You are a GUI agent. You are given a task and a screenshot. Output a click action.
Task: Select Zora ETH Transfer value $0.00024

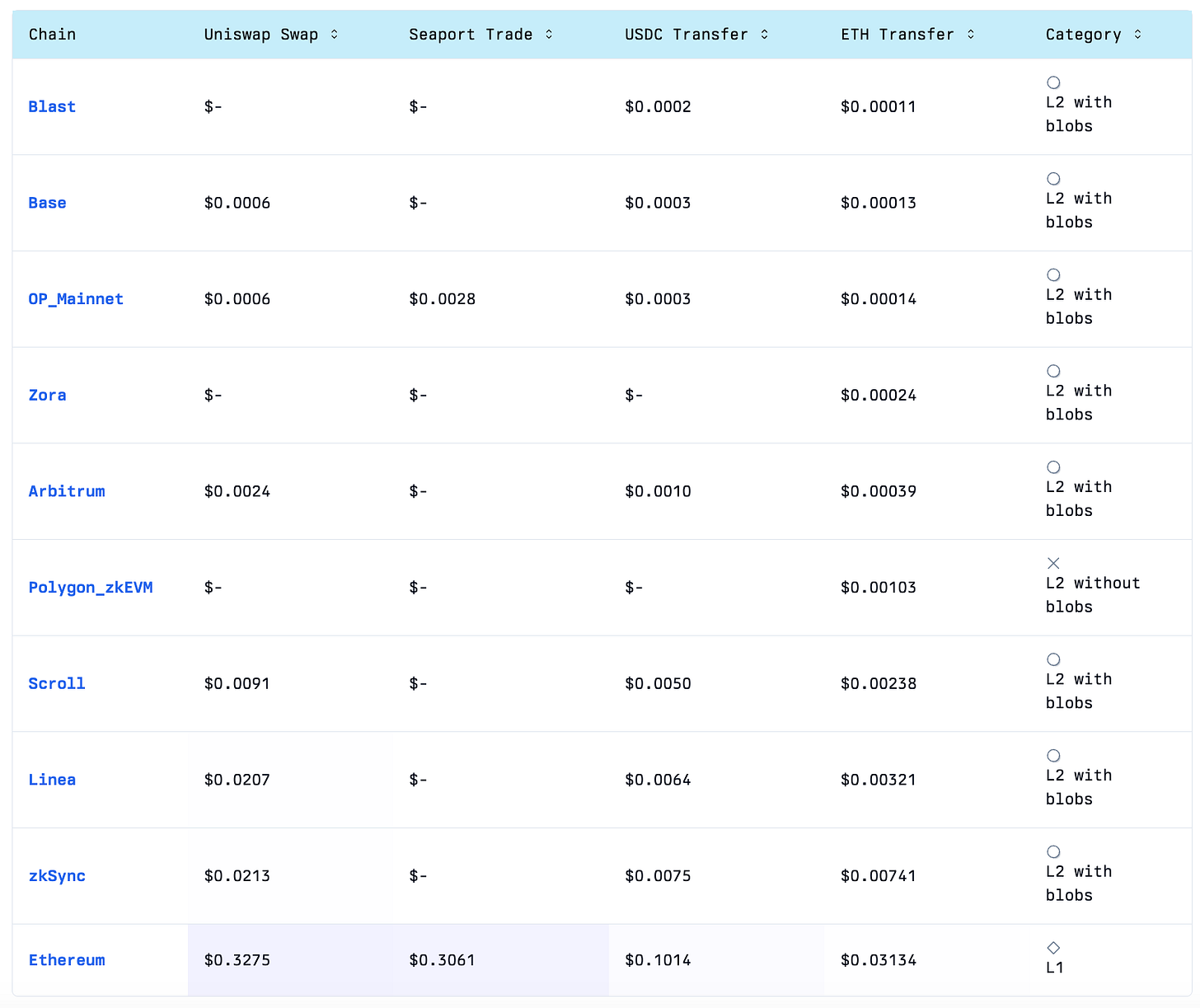click(x=879, y=395)
